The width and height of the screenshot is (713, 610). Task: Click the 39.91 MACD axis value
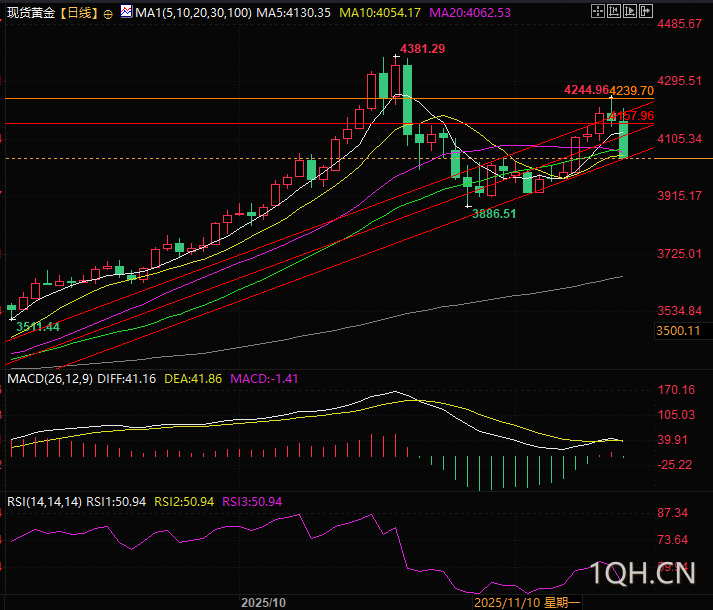pyautogui.click(x=673, y=440)
